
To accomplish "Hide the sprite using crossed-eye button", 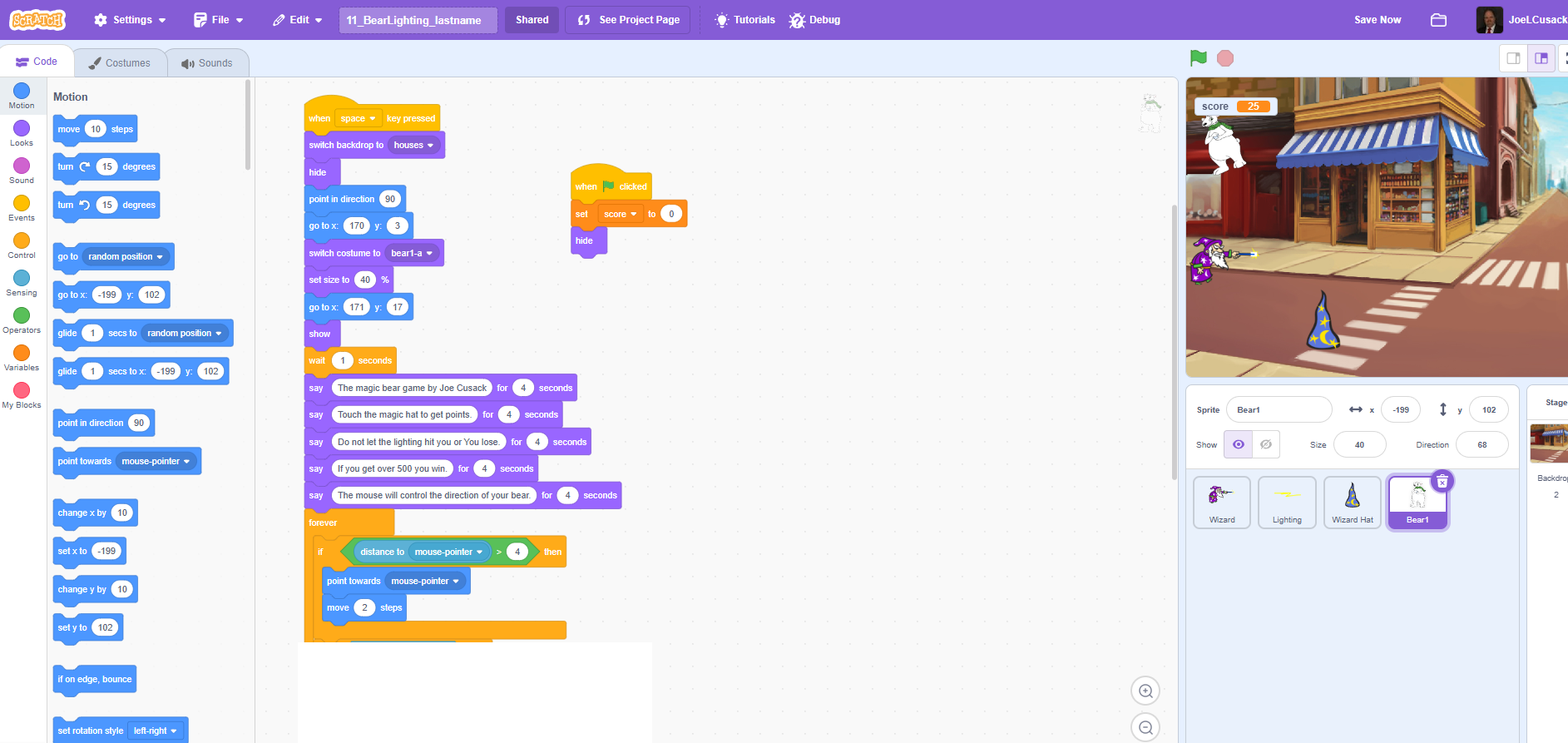I will [1265, 444].
